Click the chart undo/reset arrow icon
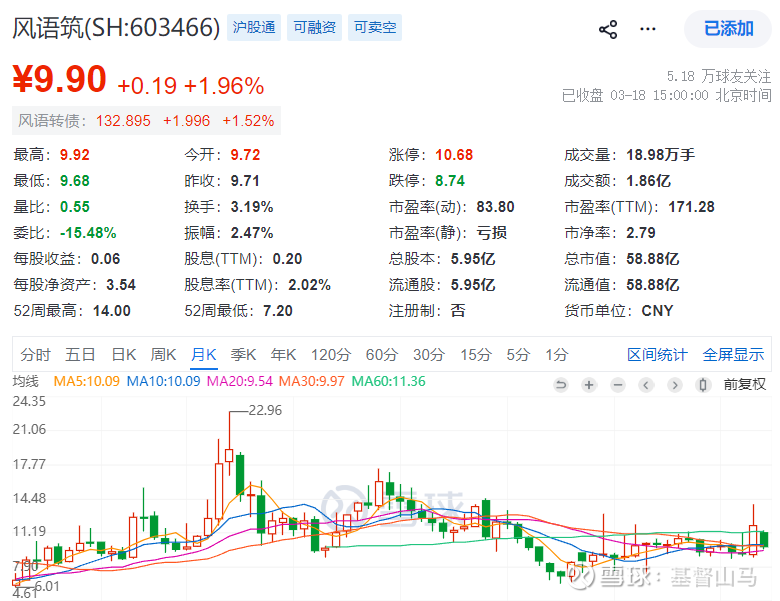The height and width of the screenshot is (601, 780). [x=561, y=385]
